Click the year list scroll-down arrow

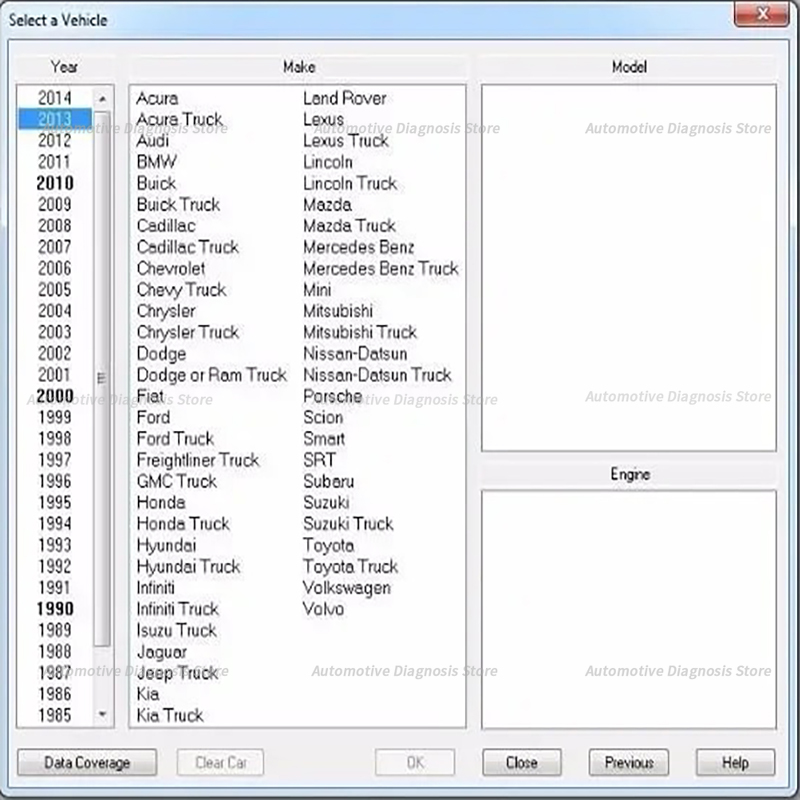pos(103,714)
